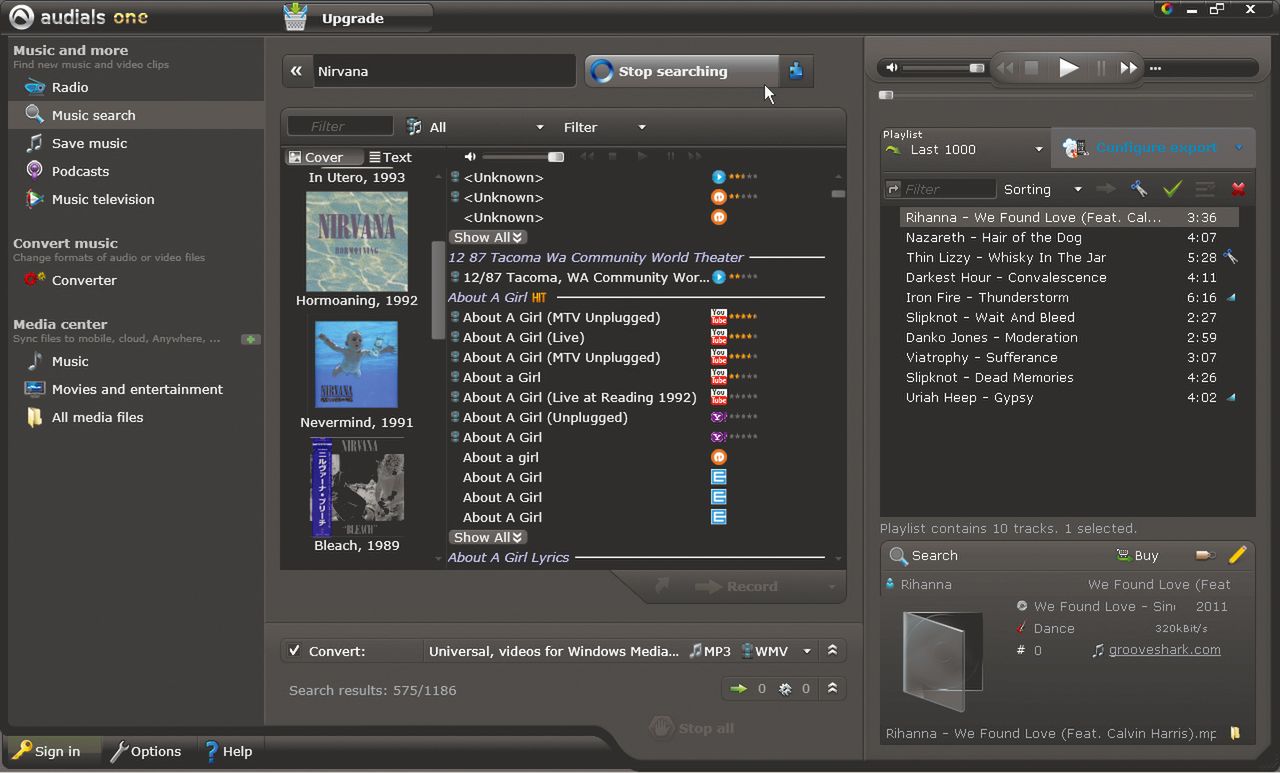Open Movies and entertainment
The height and width of the screenshot is (773, 1280).
137,389
